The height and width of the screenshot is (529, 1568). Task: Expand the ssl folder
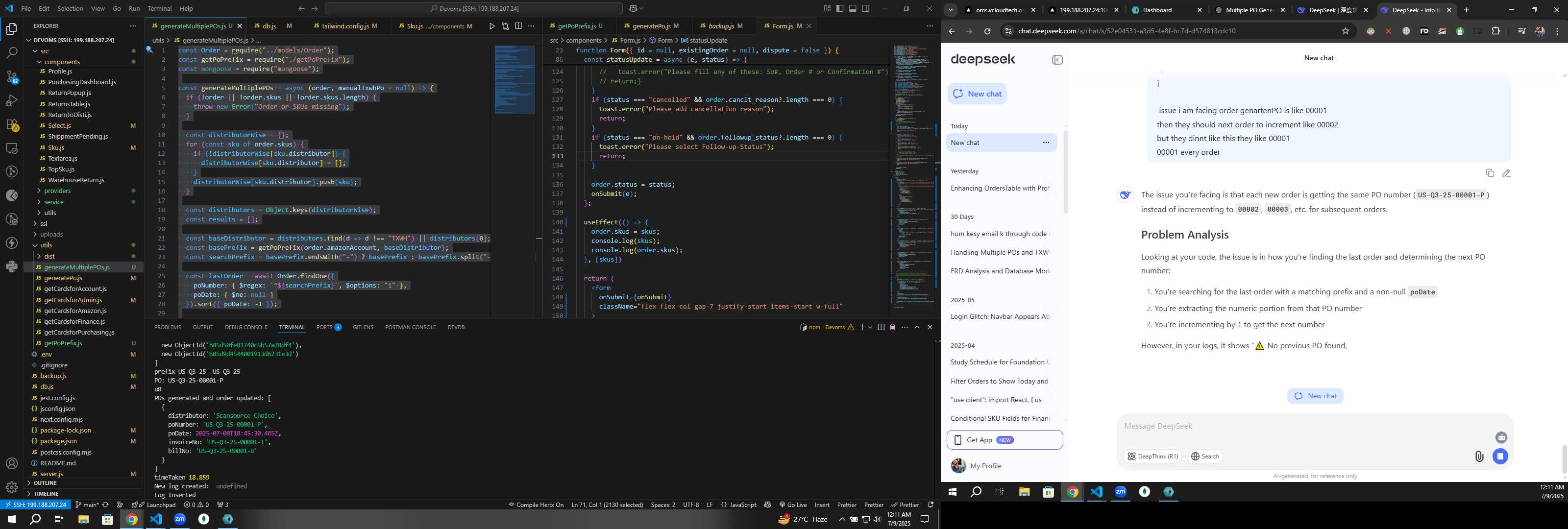[x=43, y=224]
